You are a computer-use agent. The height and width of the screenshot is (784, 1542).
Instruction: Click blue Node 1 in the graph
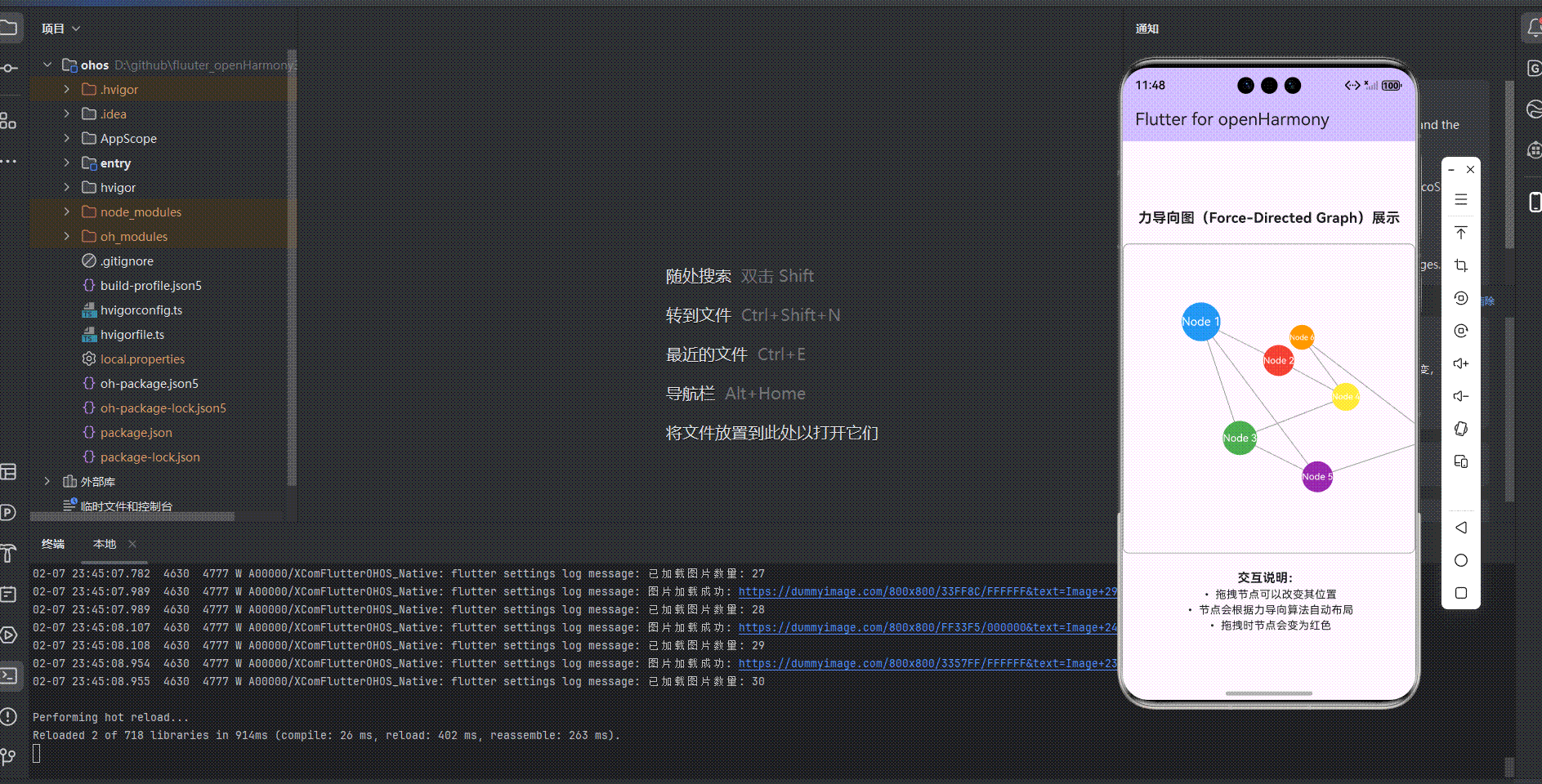coord(1200,322)
